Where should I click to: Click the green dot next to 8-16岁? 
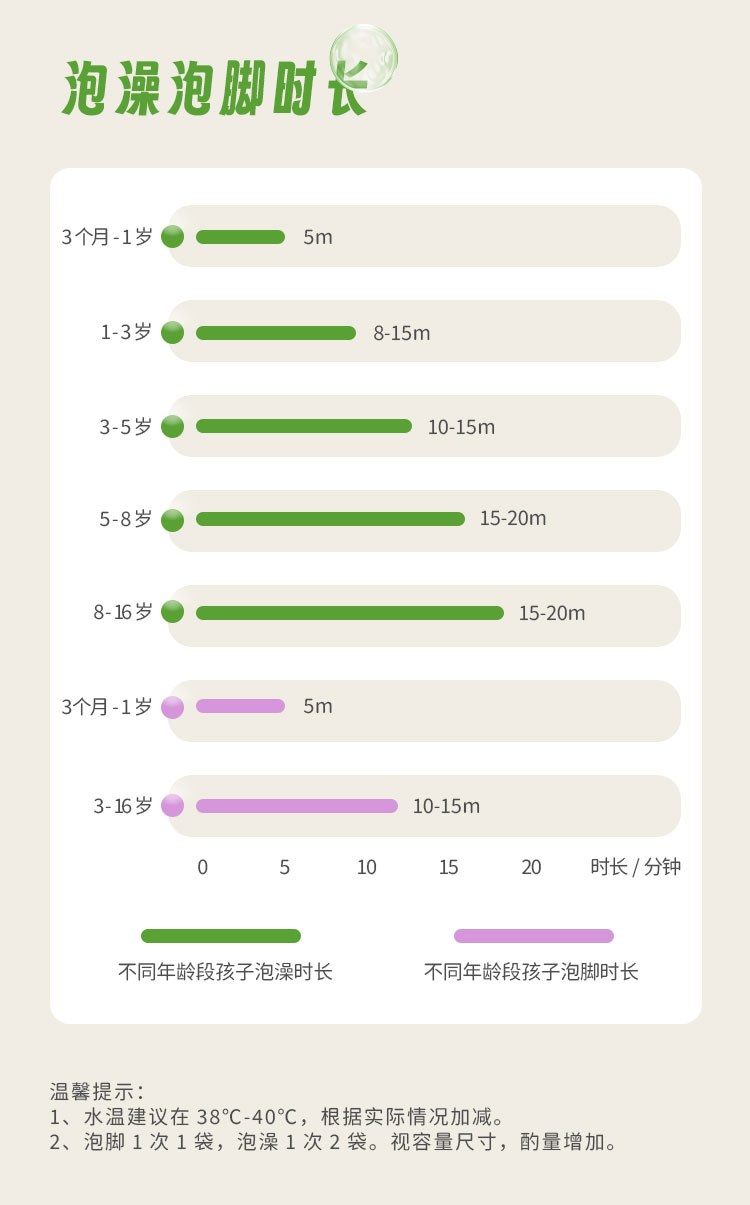click(x=173, y=612)
